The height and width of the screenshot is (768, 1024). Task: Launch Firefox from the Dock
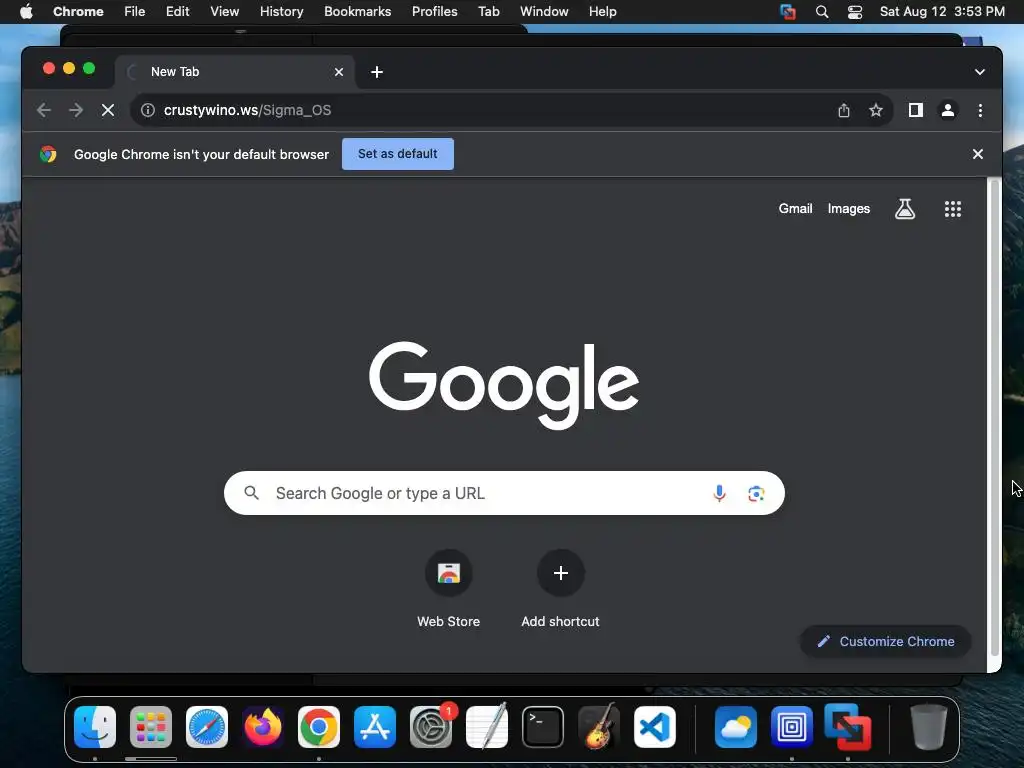[263, 727]
